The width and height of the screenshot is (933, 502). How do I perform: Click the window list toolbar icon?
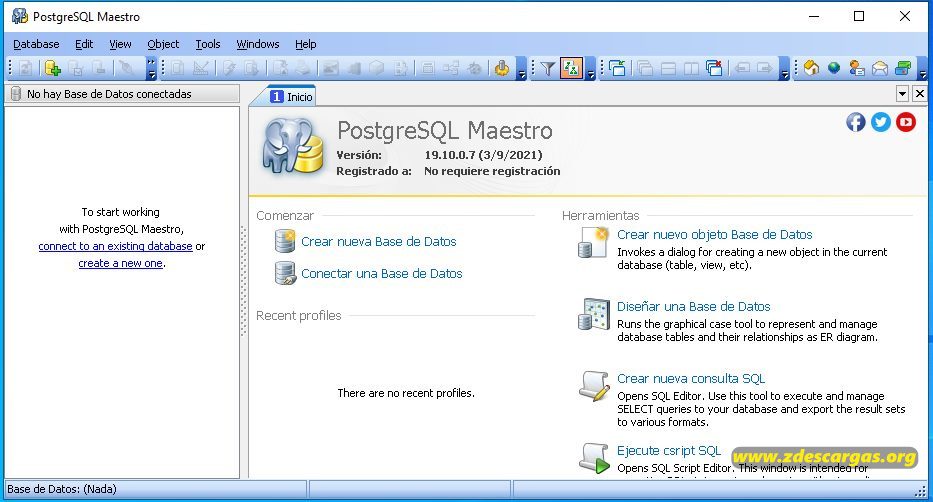point(618,68)
